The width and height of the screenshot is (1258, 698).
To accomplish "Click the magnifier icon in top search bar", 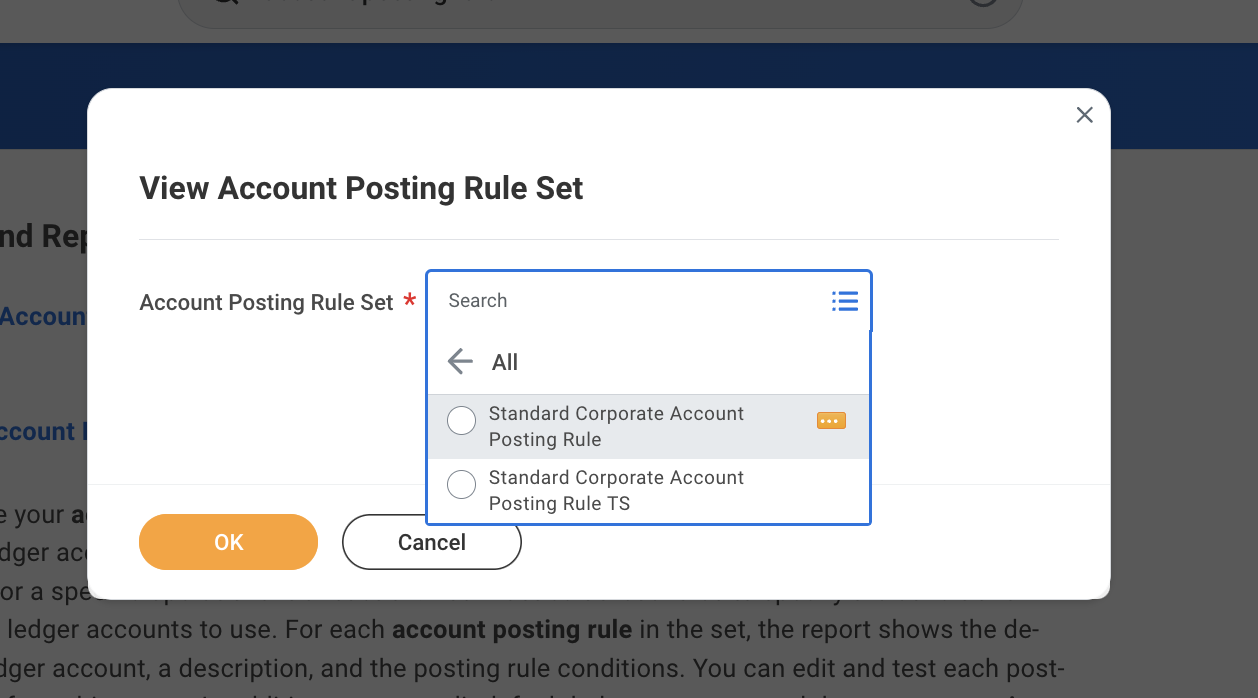I will pos(225,4).
